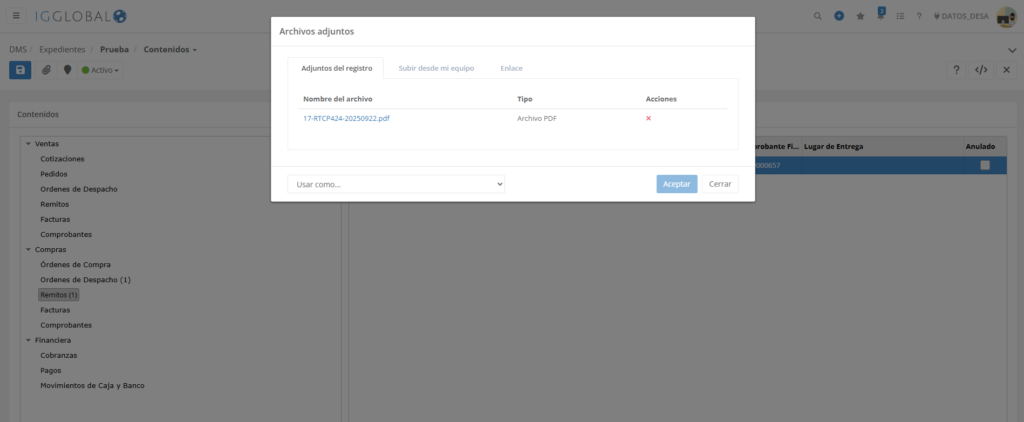Viewport: 1024px width, 422px height.
Task: Click the location pin icon
Action: tap(67, 70)
